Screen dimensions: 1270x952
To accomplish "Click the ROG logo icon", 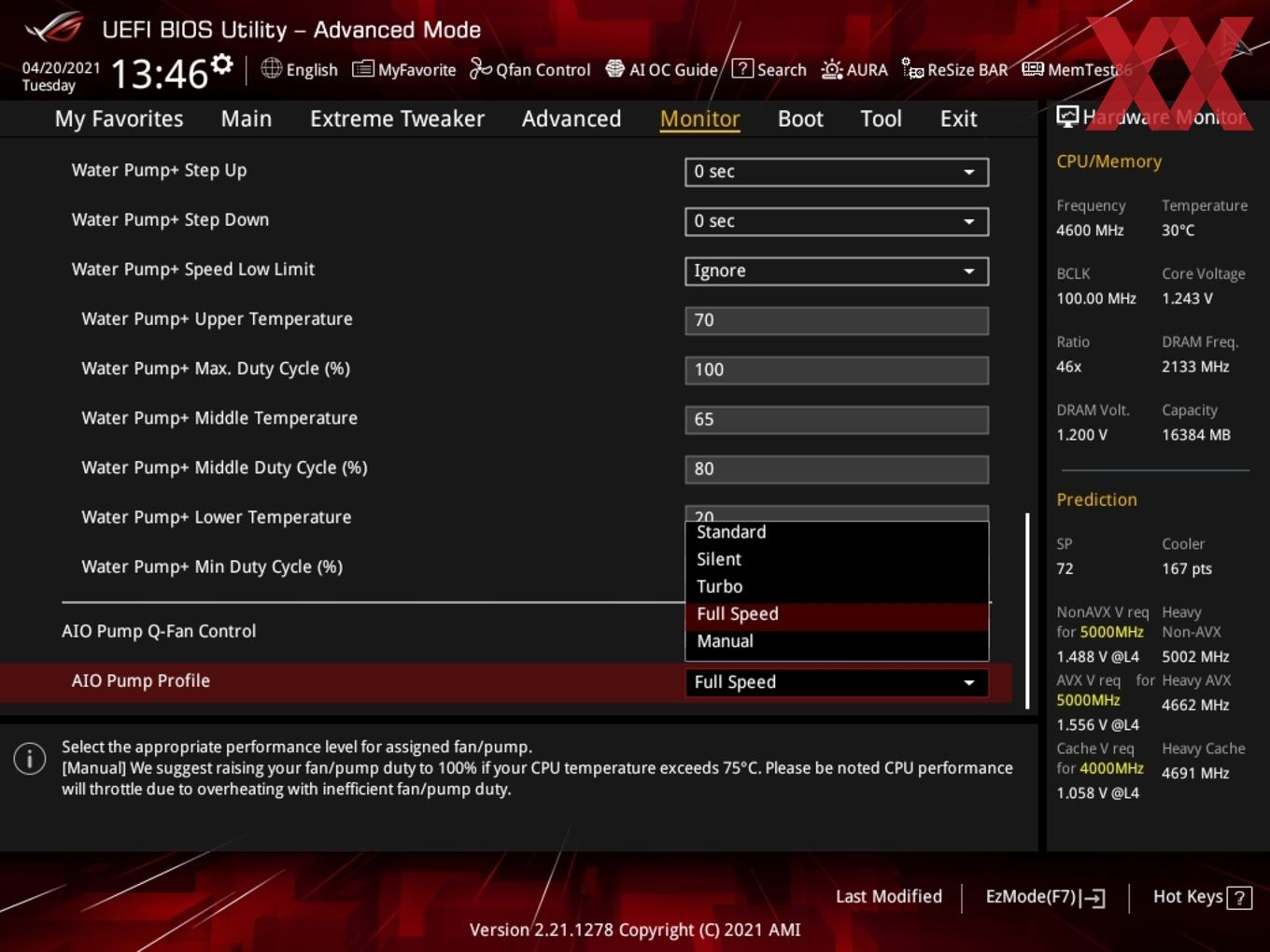I will coord(54,27).
